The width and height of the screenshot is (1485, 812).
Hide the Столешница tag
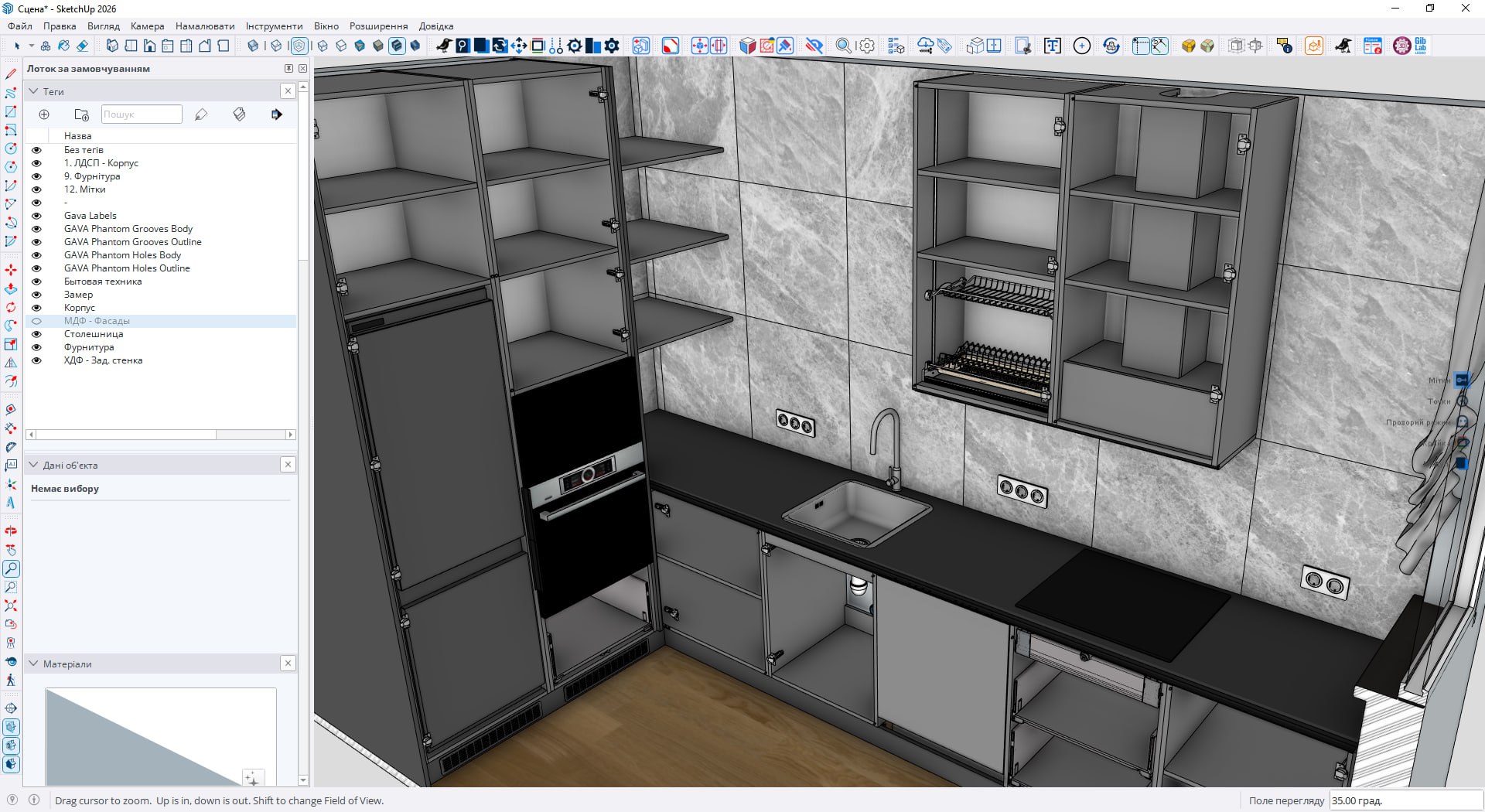pos(36,334)
